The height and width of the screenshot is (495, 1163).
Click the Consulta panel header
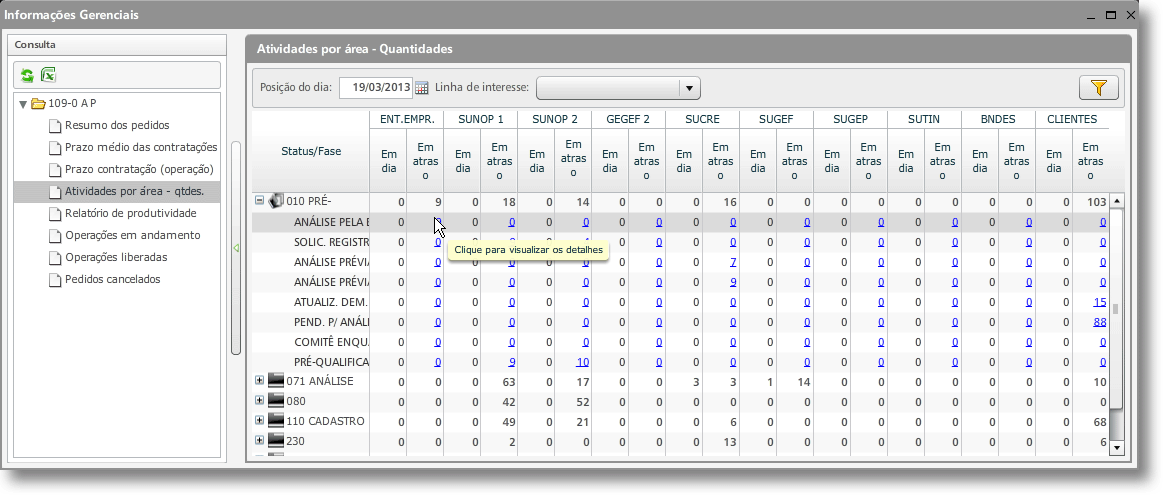[116, 45]
